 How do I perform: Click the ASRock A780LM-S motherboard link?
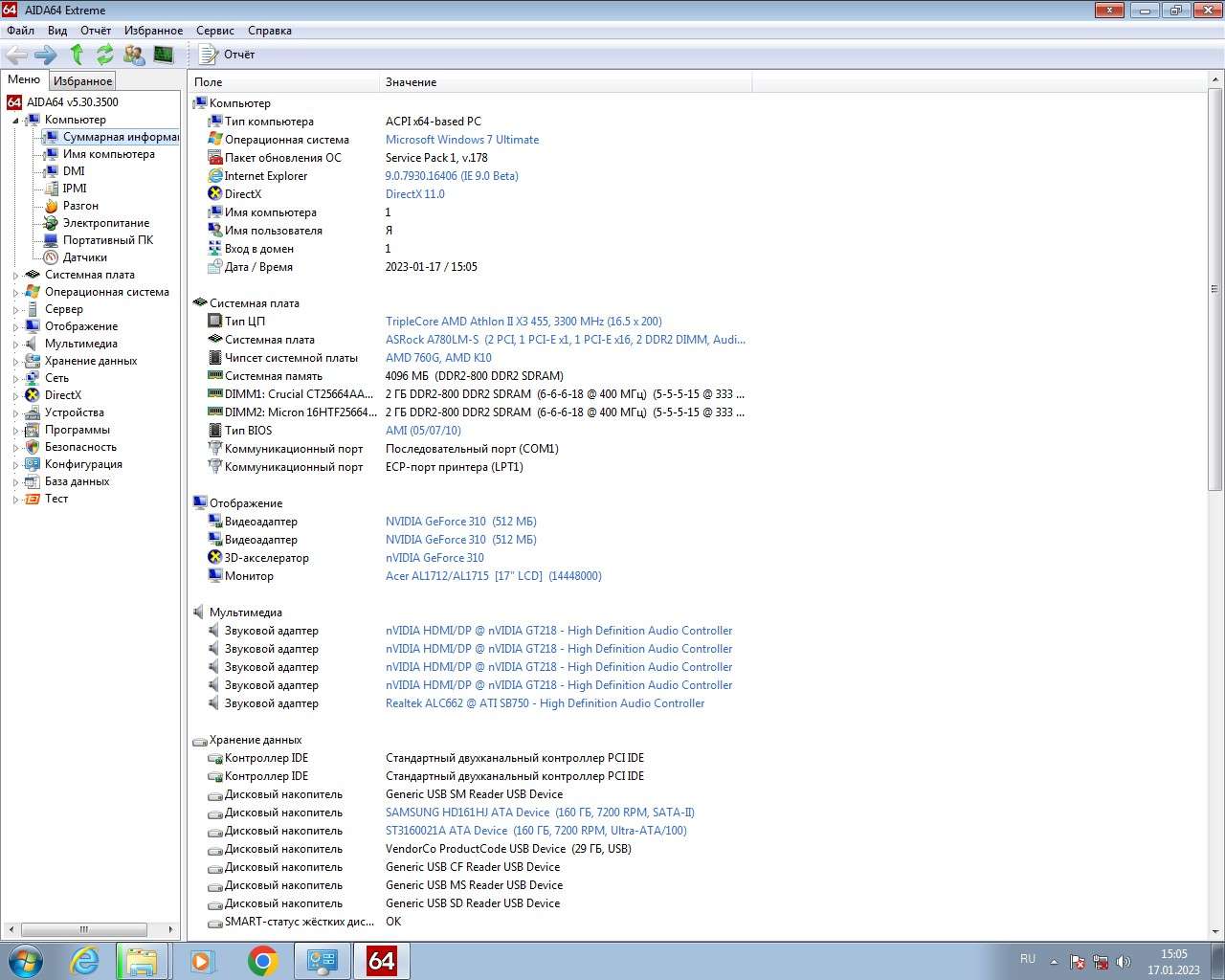coord(565,340)
